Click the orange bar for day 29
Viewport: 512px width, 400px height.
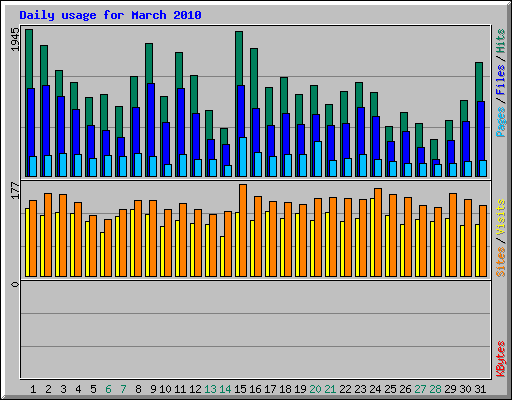point(453,235)
